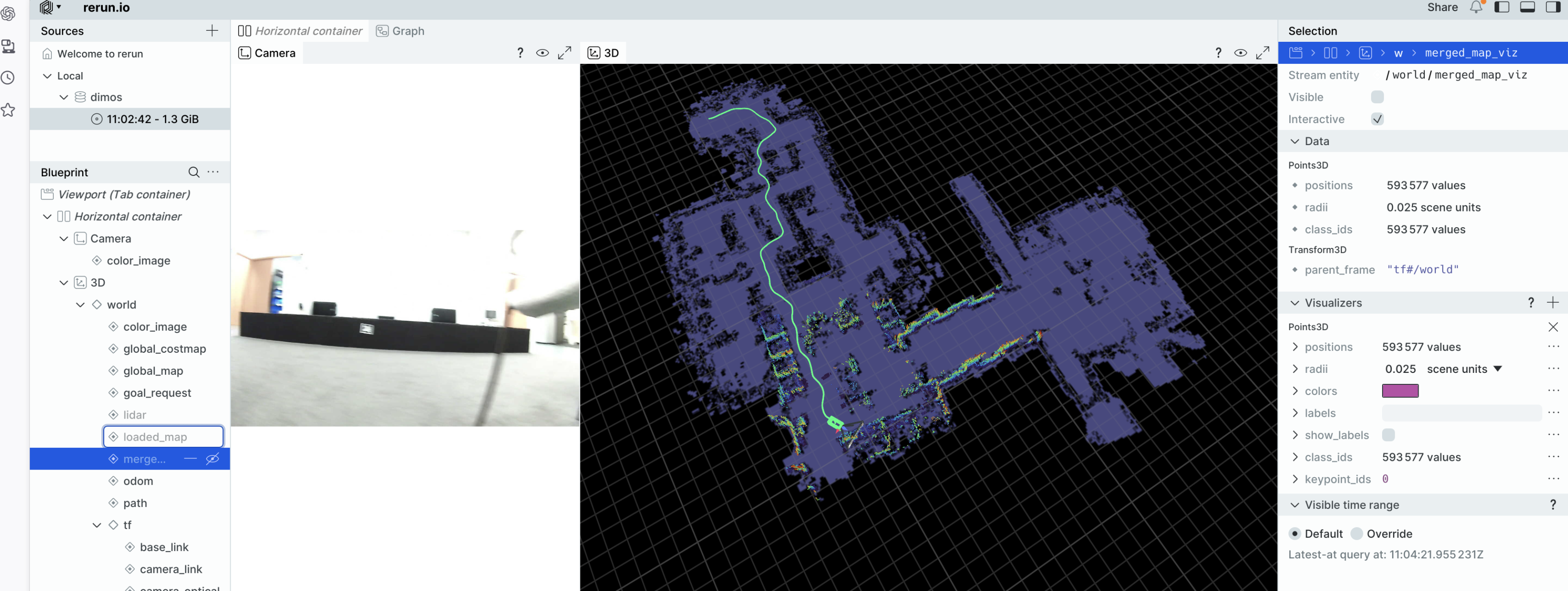The width and height of the screenshot is (1568, 591).
Task: Select the 3D view tab
Action: point(603,53)
